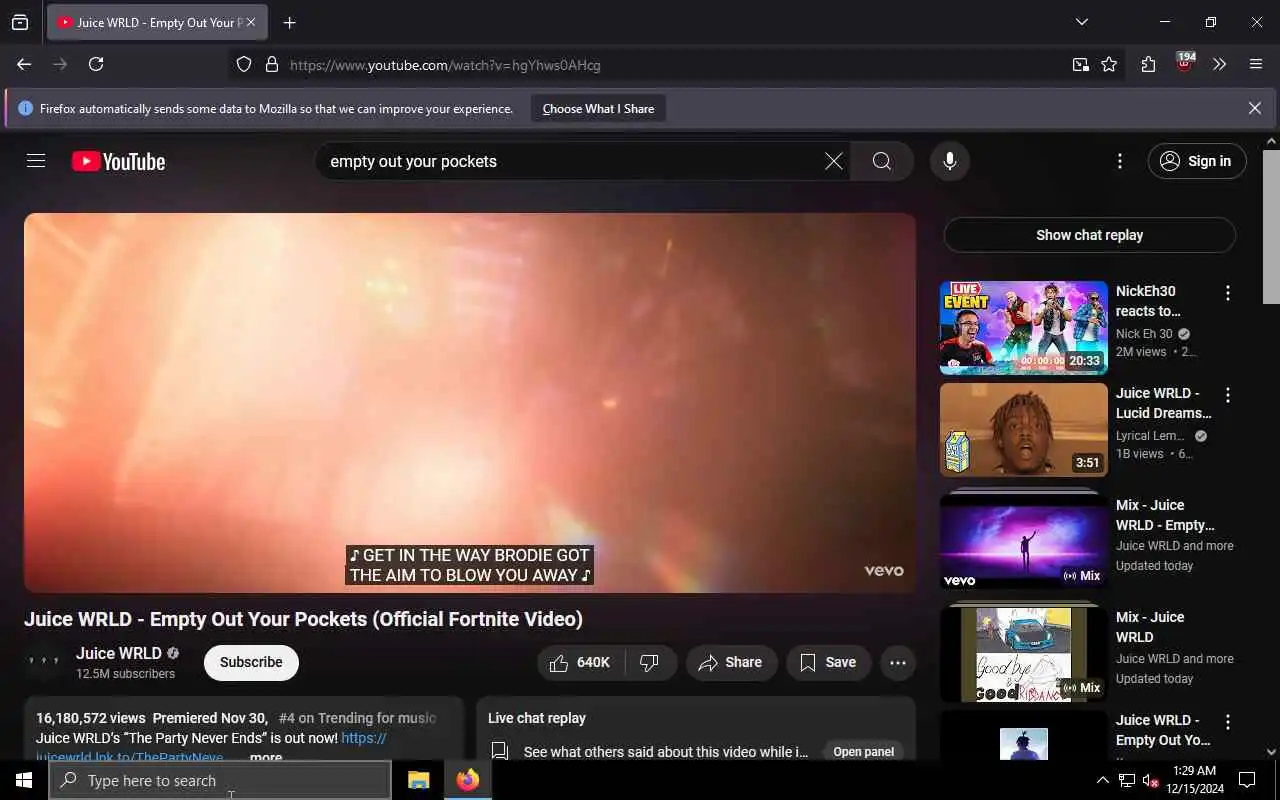The height and width of the screenshot is (800, 1280).
Task: Open options for the Lucid Dreams video
Action: click(x=1227, y=395)
